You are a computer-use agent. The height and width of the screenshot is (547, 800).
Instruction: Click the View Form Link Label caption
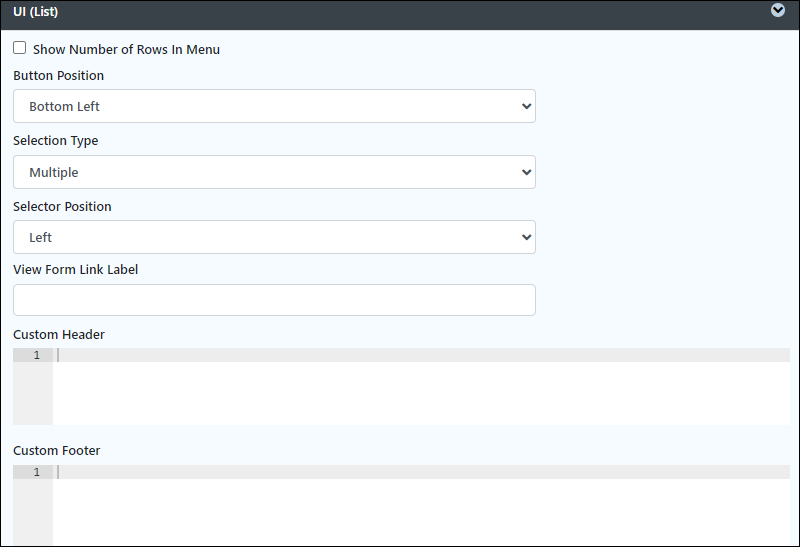click(76, 269)
